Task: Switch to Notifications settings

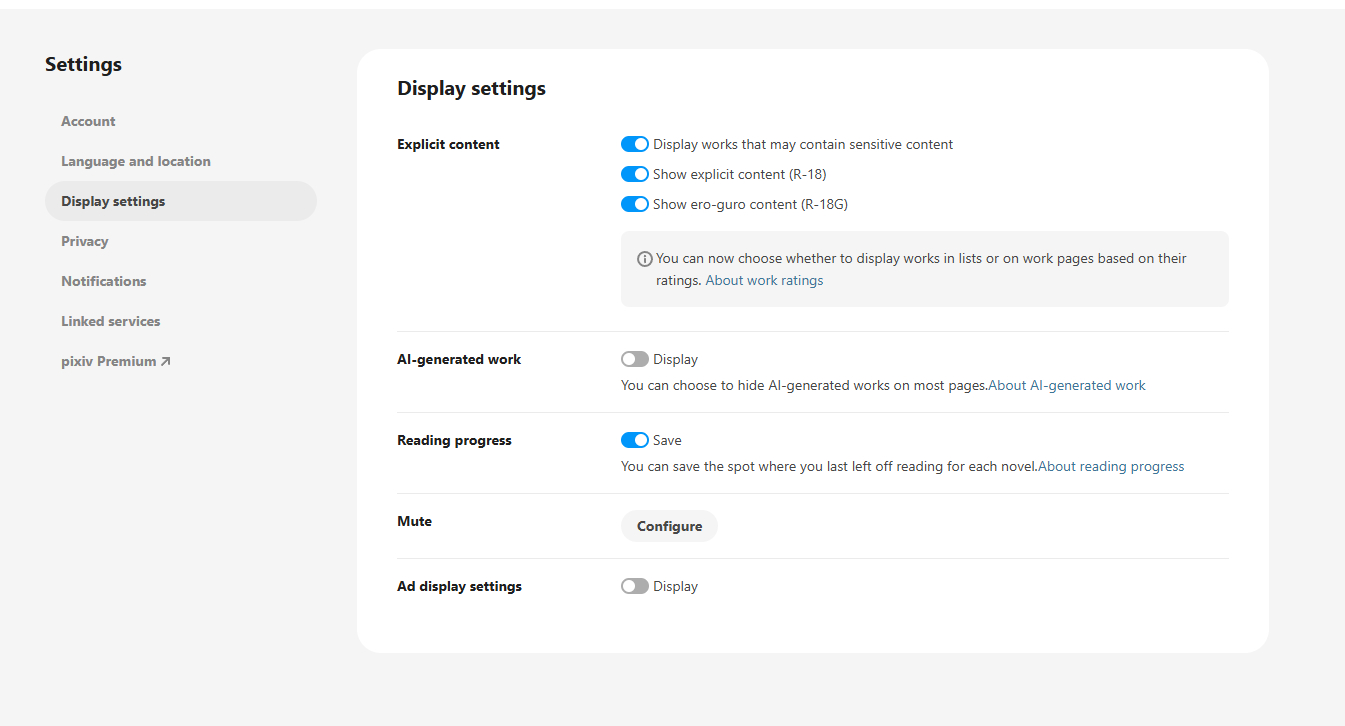Action: 104,282
